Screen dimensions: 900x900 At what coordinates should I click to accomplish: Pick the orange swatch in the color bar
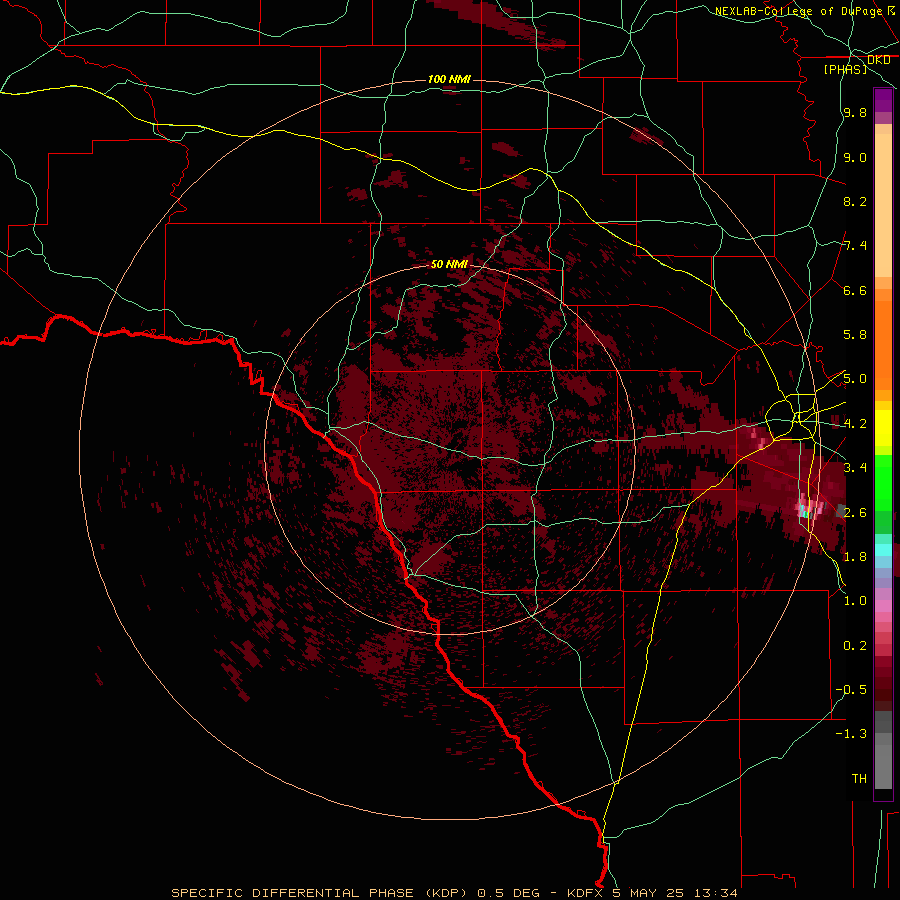point(883,345)
